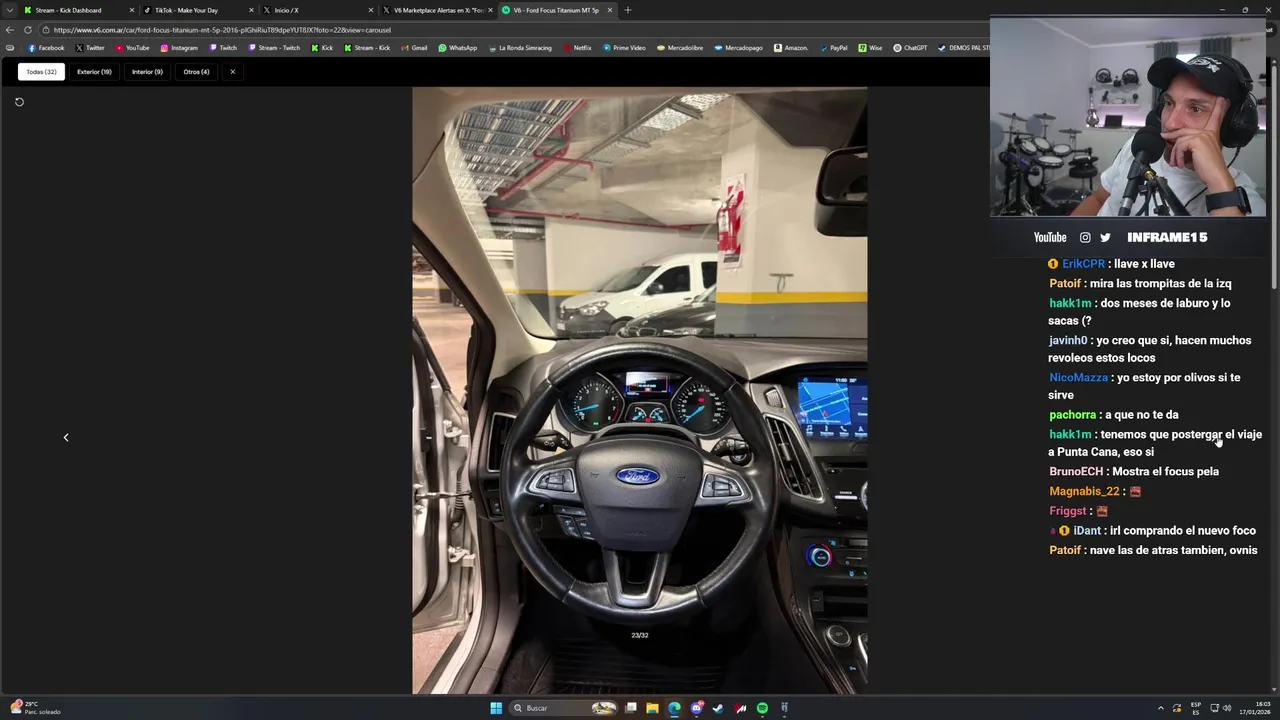Switch to the Inicio / X tab
Image resolution: width=1280 pixels, height=720 pixels.
[x=318, y=10]
